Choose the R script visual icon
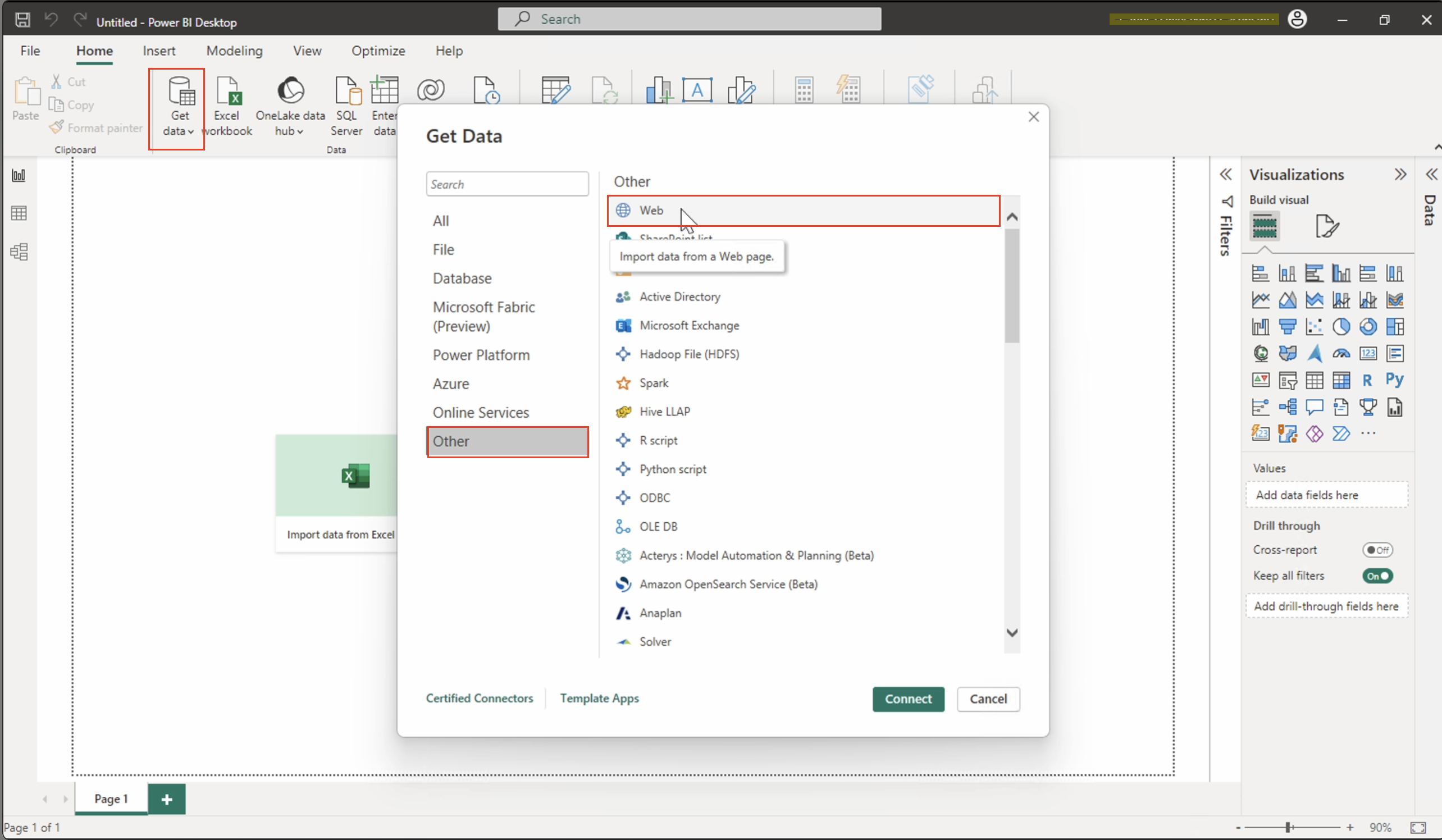 click(1368, 380)
